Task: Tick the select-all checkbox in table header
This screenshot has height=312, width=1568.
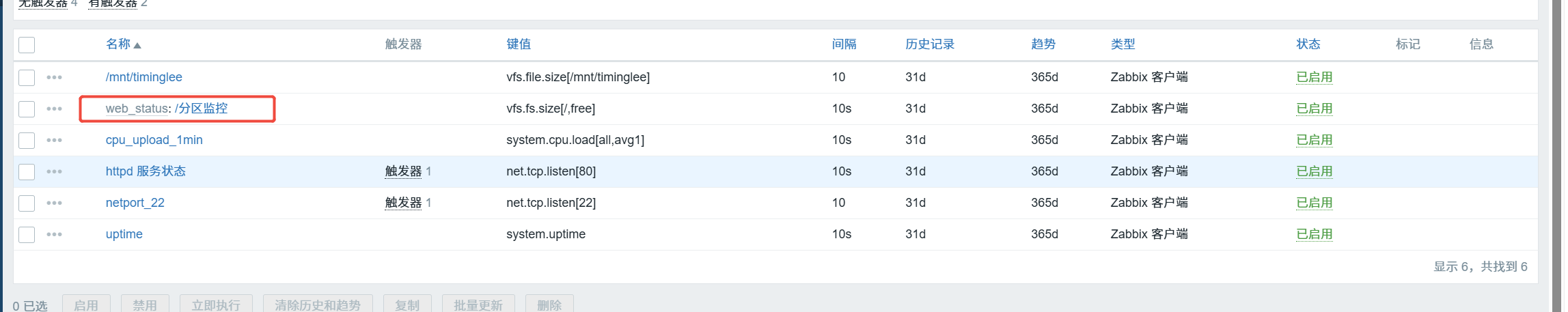Action: point(27,45)
